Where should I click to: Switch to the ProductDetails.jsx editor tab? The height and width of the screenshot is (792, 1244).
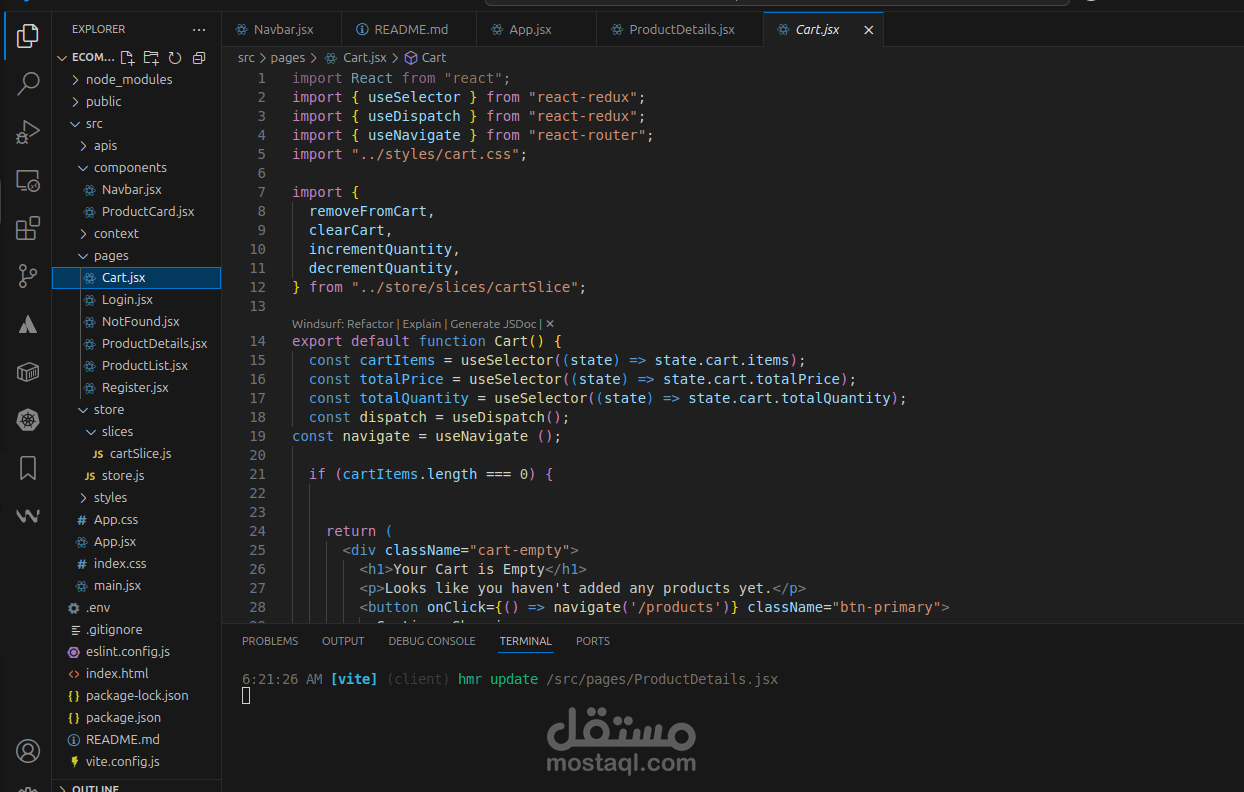tap(680, 30)
